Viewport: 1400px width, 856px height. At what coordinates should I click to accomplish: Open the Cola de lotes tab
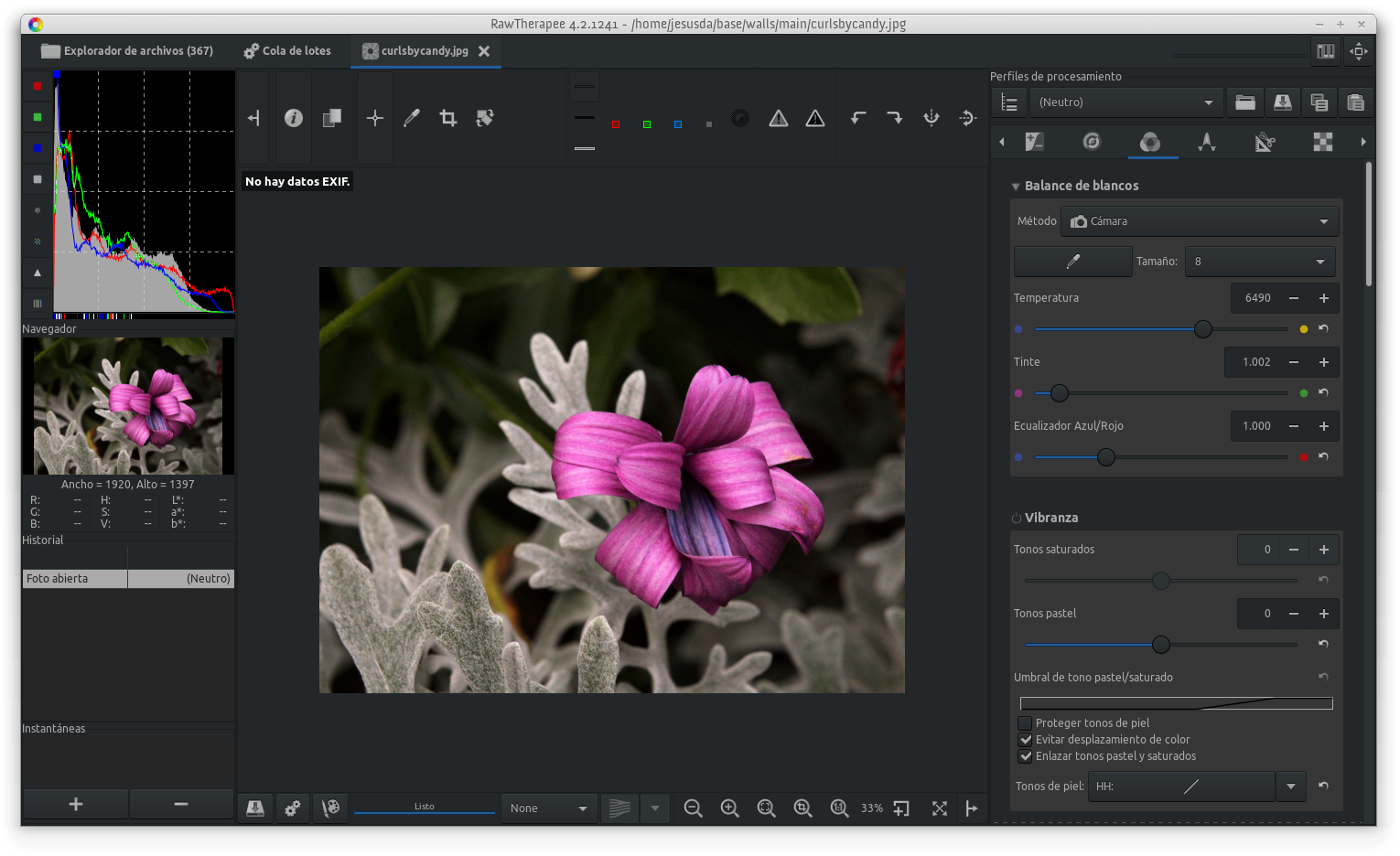click(x=287, y=51)
